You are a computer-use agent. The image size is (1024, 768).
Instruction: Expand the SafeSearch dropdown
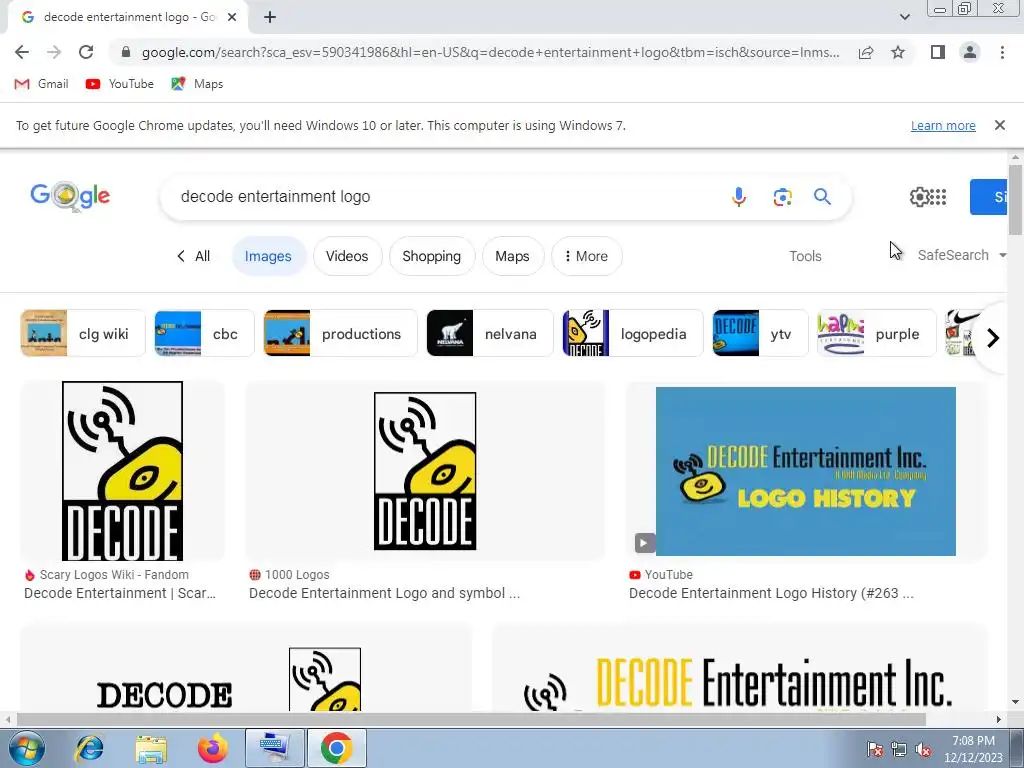coord(961,255)
